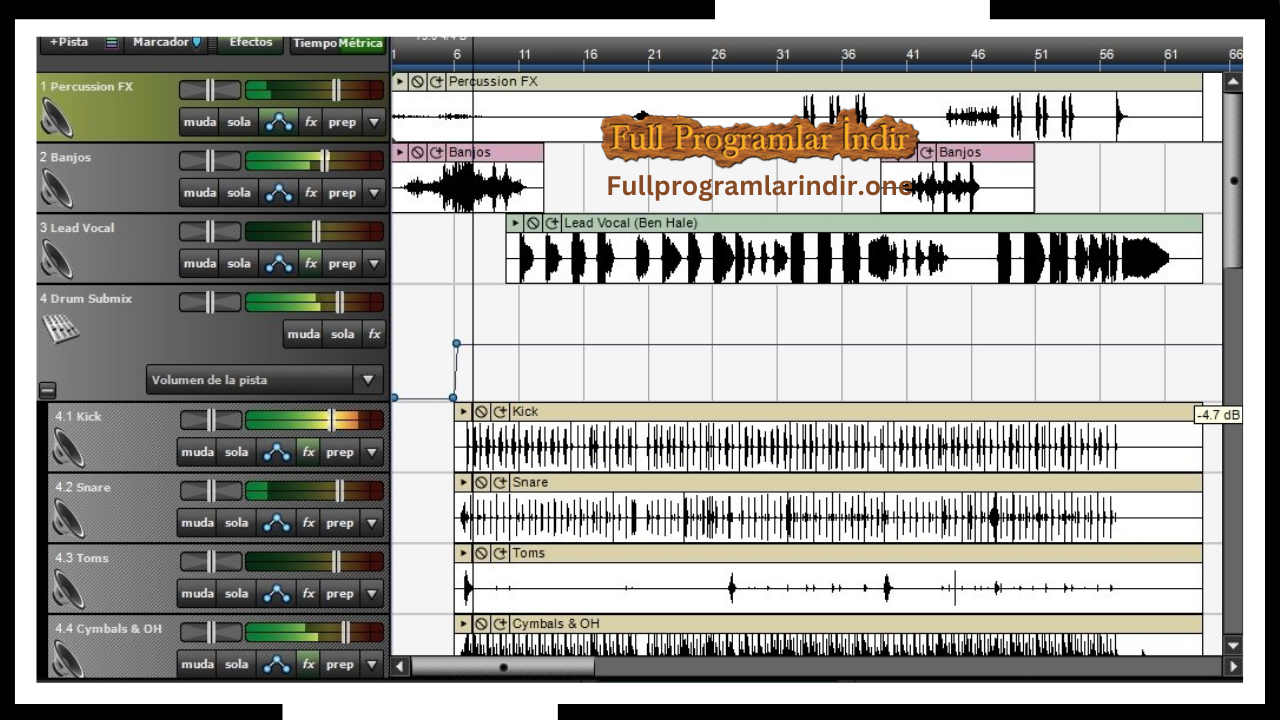Open prep dropdown arrow on 4.1 Kick track

(371, 452)
